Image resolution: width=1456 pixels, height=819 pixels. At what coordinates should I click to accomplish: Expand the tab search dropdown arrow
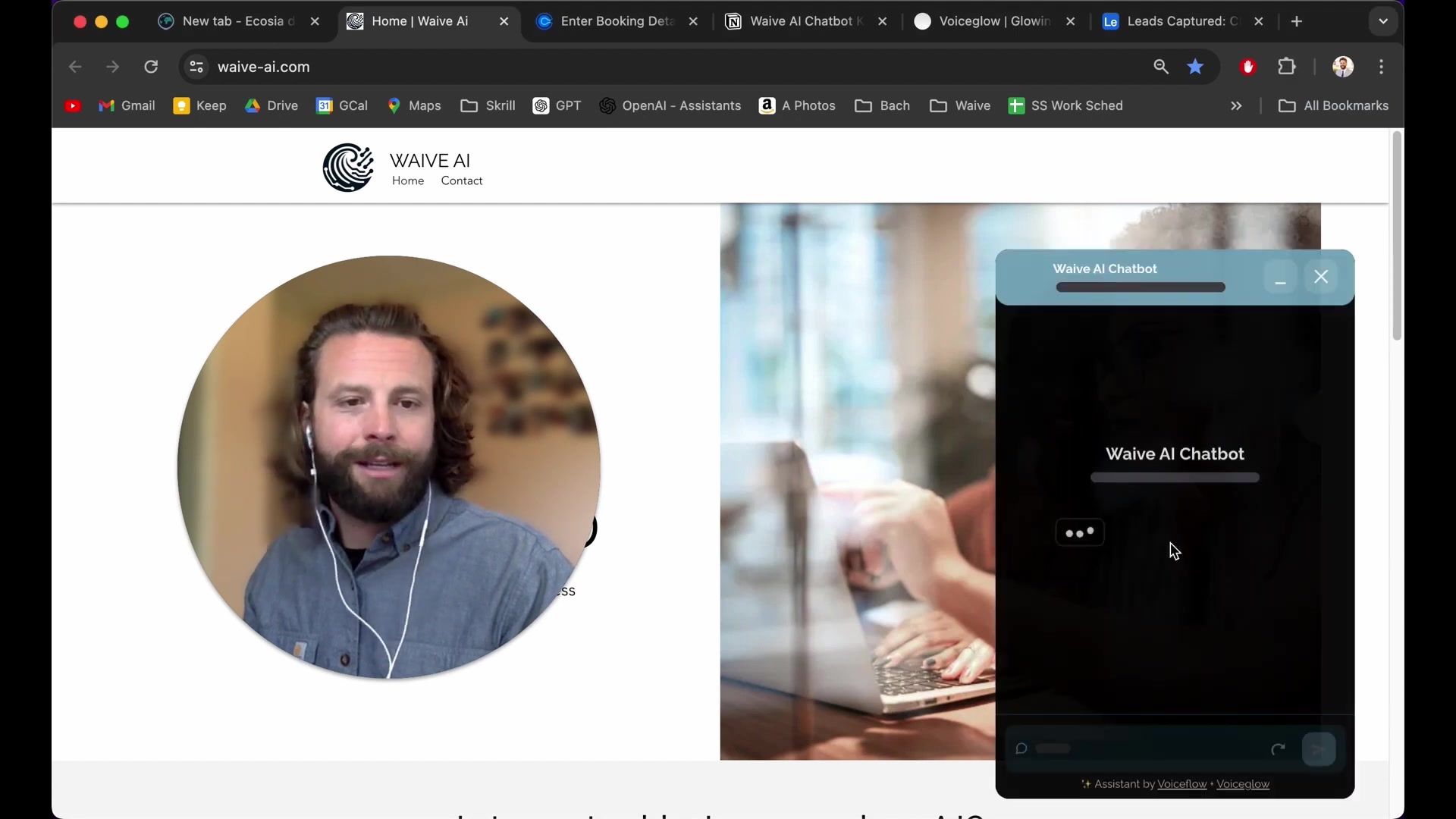(x=1383, y=21)
